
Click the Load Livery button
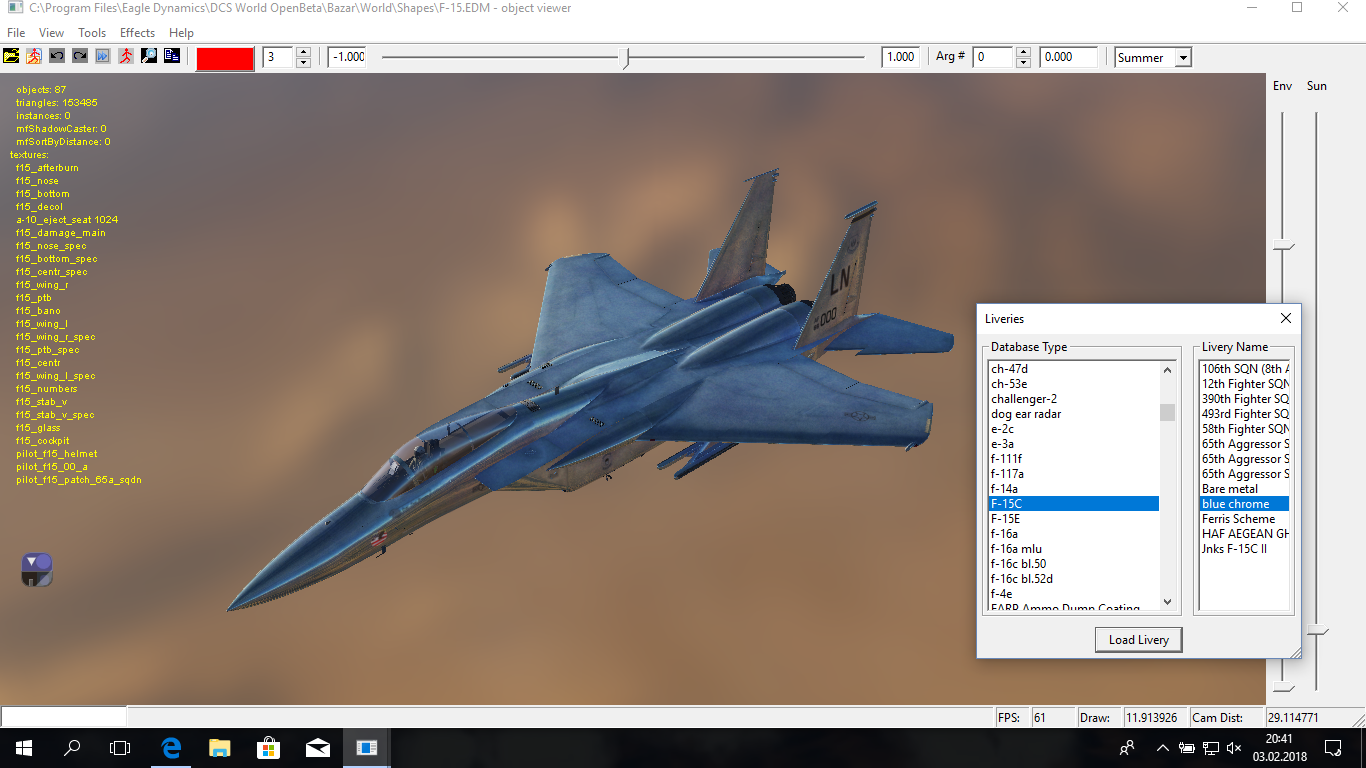pyautogui.click(x=1139, y=640)
